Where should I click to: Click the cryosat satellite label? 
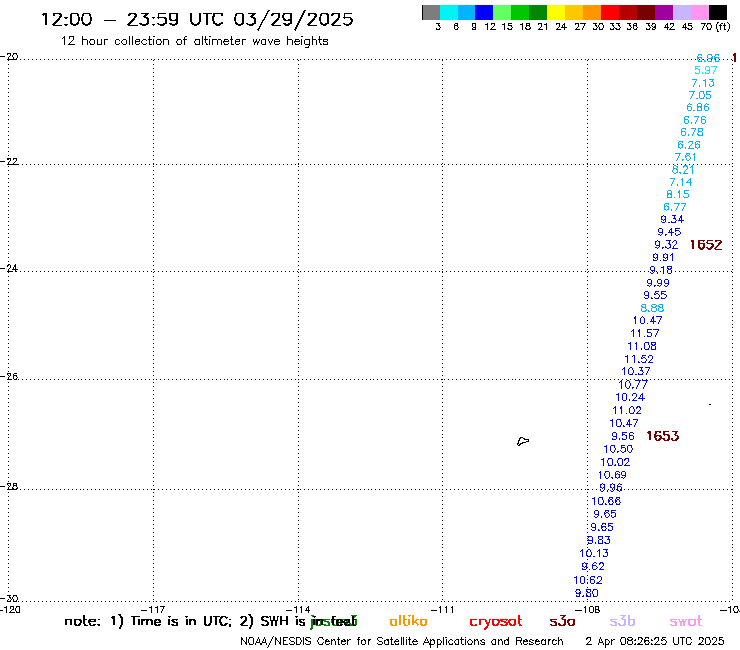pos(496,622)
